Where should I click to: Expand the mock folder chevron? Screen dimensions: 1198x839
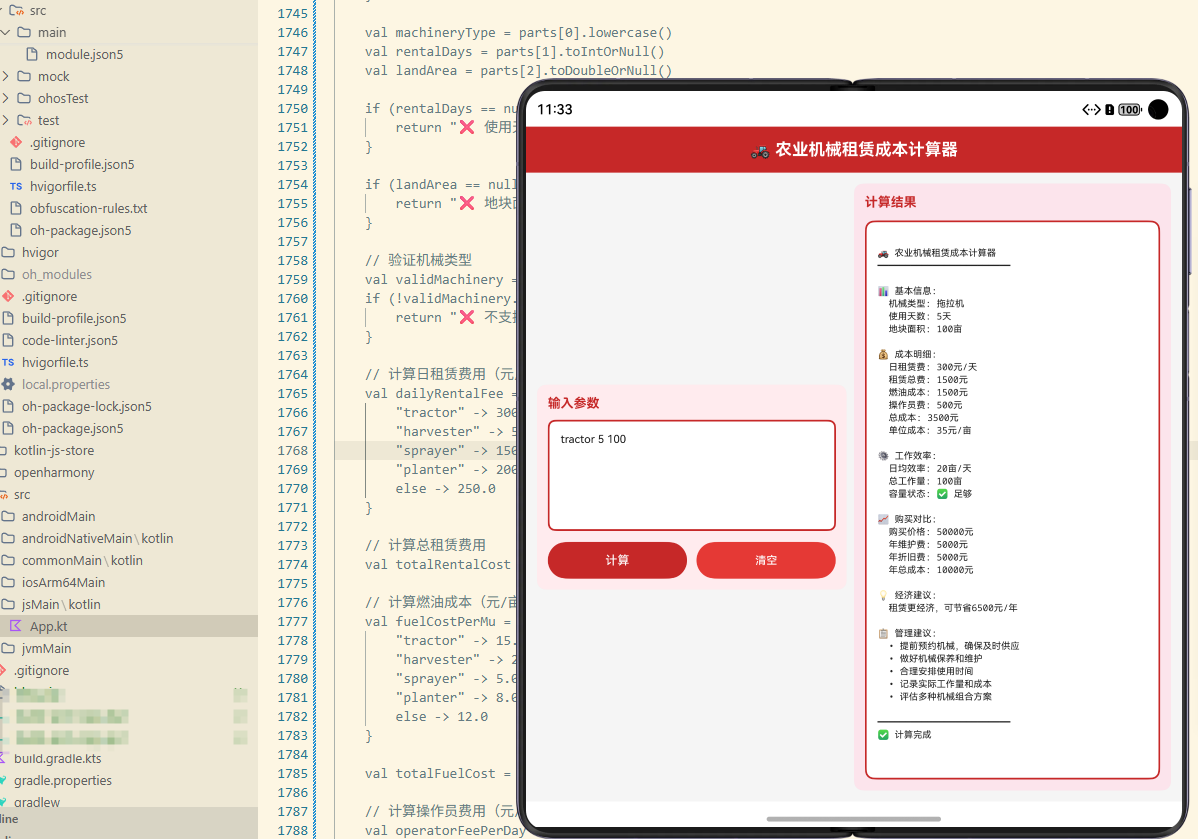(5, 76)
